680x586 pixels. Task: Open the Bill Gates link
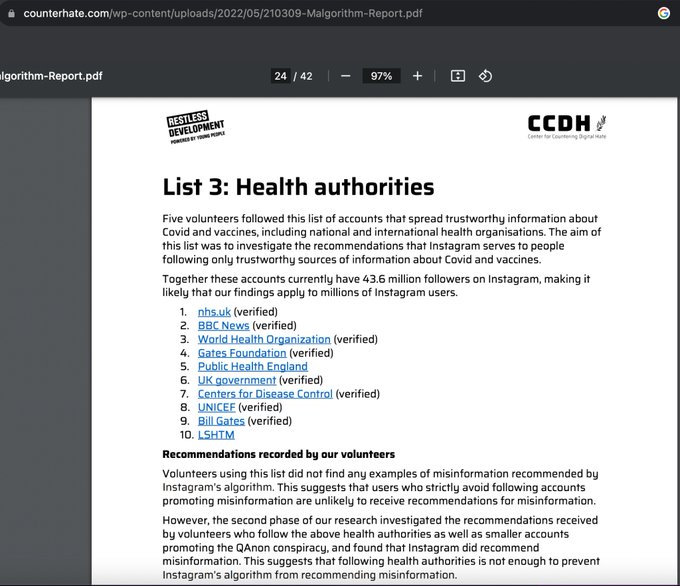pyautogui.click(x=221, y=421)
